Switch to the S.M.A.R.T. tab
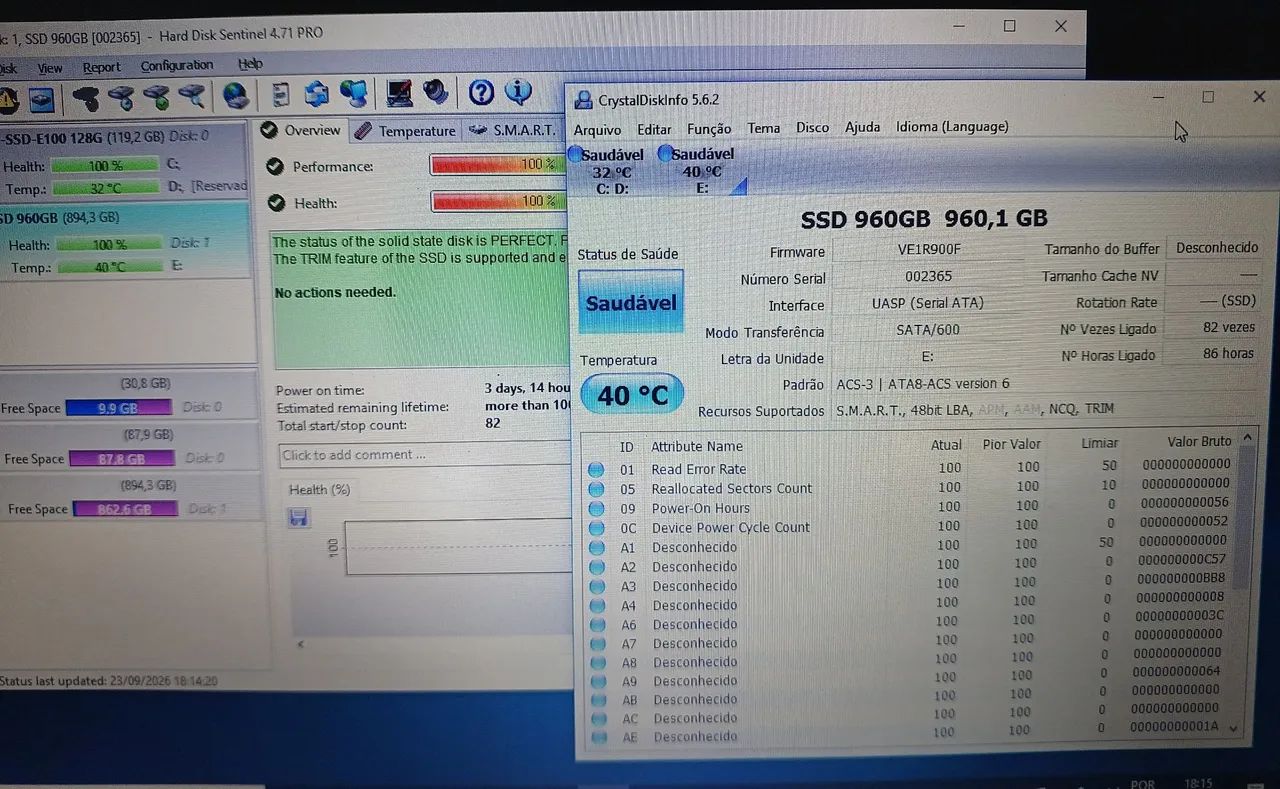Viewport: 1280px width, 789px height. point(512,130)
